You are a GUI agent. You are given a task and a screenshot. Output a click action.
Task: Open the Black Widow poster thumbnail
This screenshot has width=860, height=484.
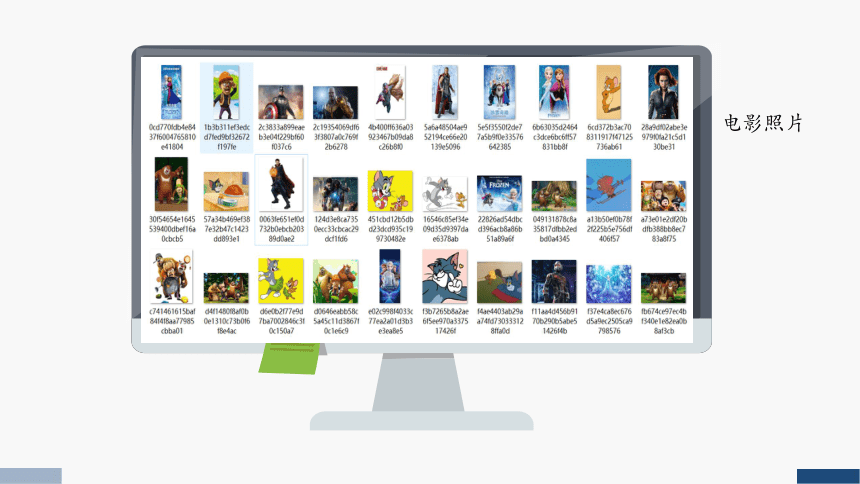pyautogui.click(x=663, y=92)
